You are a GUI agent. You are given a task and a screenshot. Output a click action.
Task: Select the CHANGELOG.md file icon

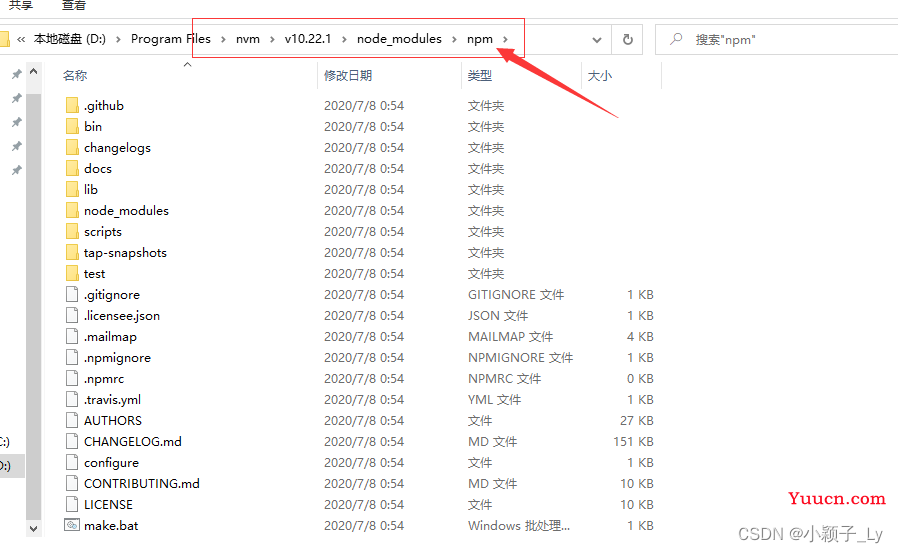pyautogui.click(x=72, y=441)
